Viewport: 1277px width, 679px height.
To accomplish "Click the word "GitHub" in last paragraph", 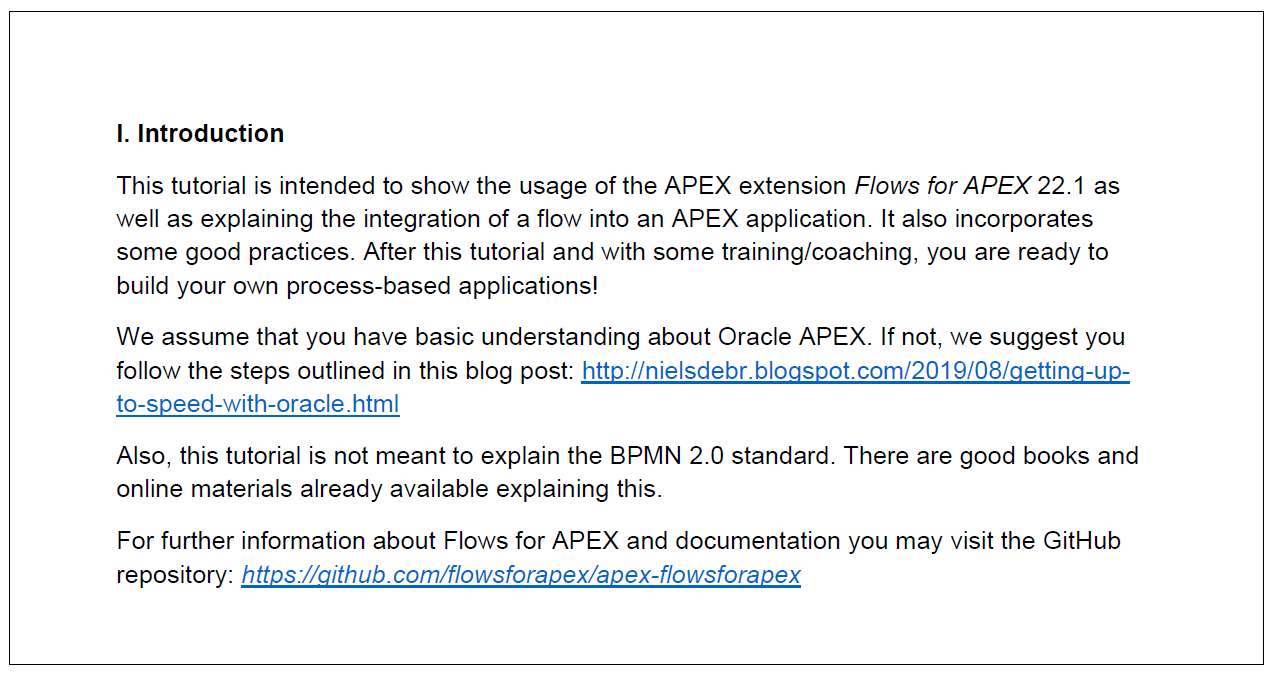I will pyautogui.click(x=1082, y=541).
